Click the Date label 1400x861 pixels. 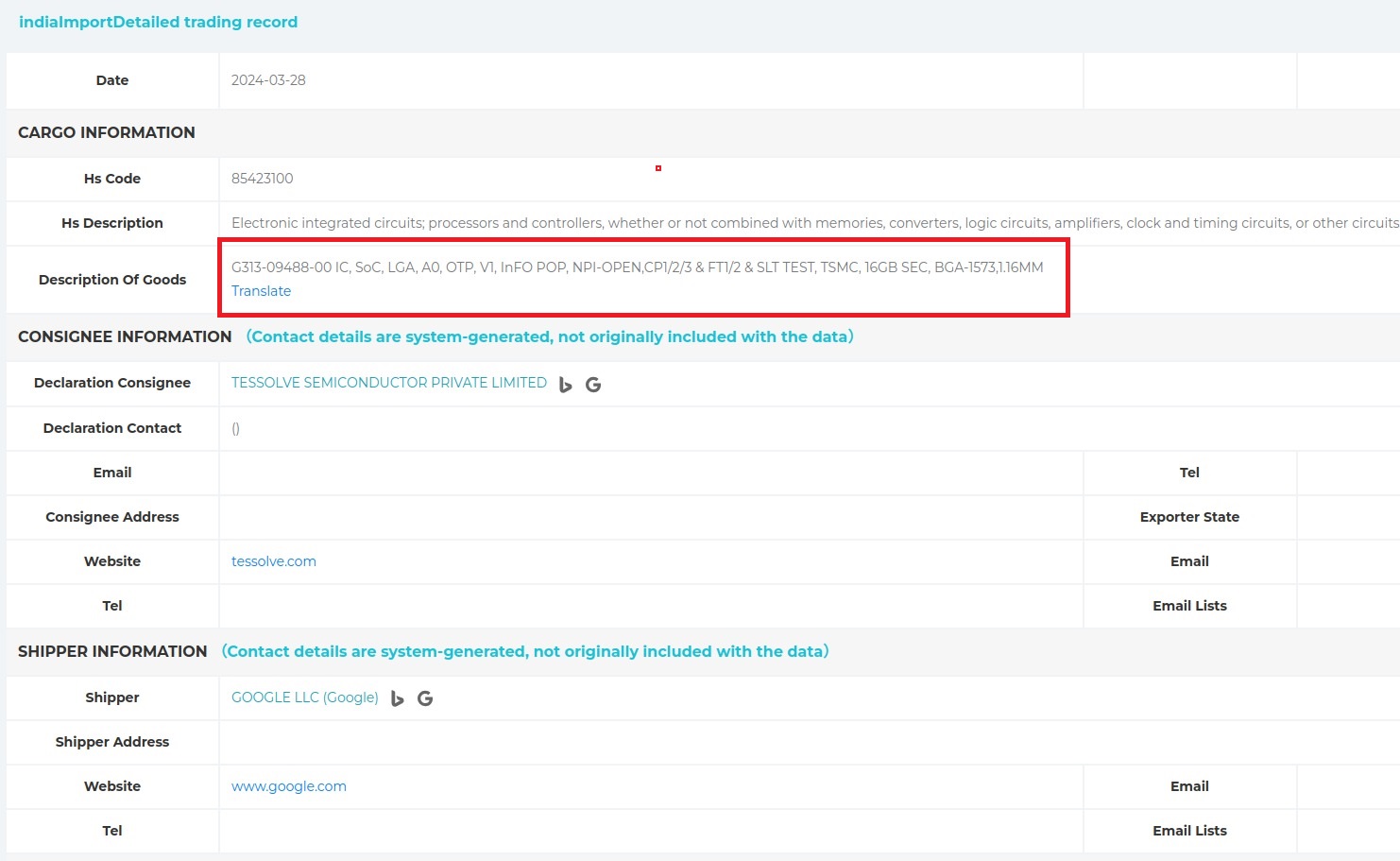point(112,80)
